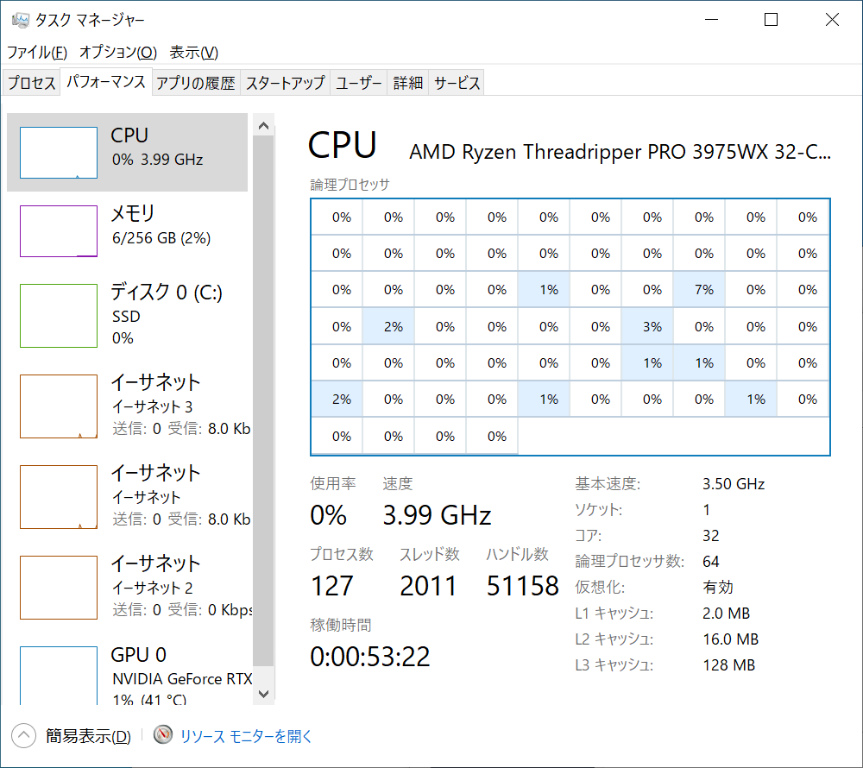Switch to the サービス tab
This screenshot has height=768, width=863.
point(457,83)
